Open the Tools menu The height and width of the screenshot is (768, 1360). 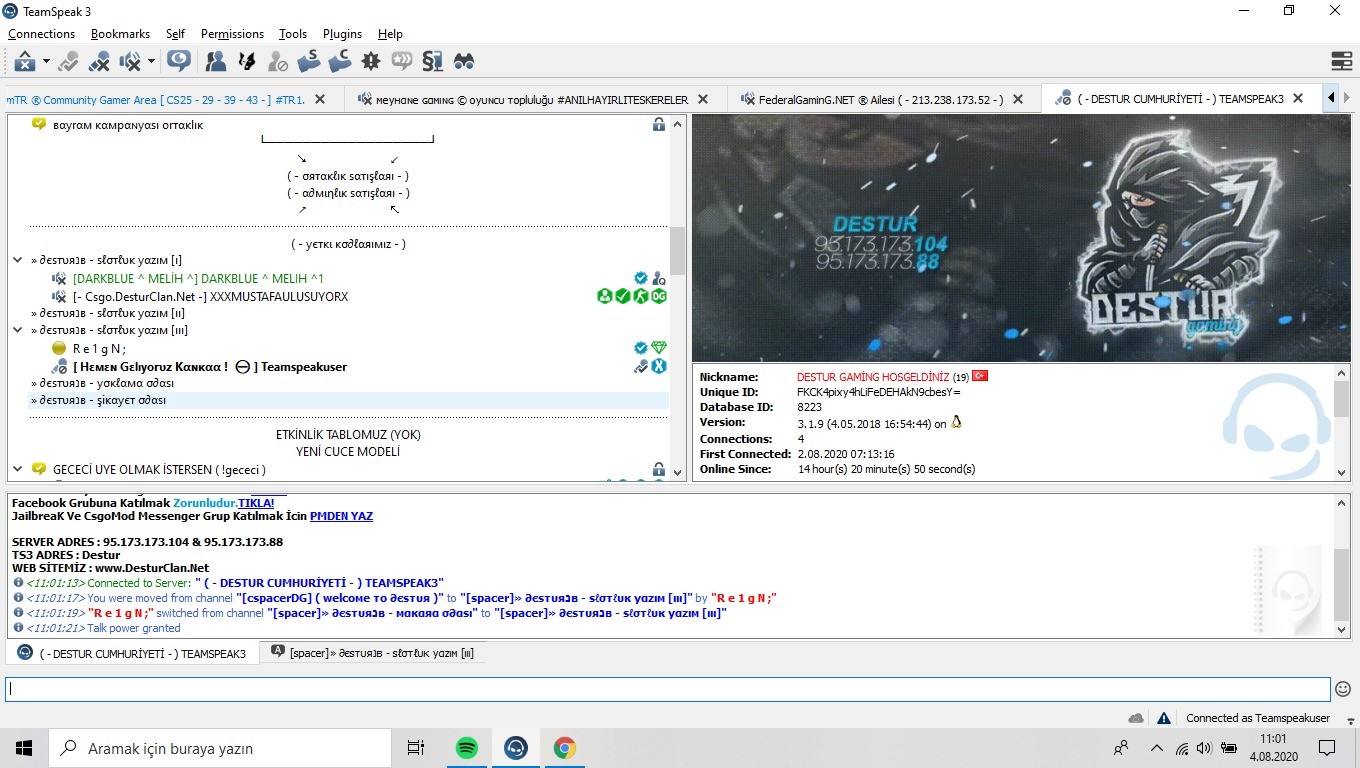point(293,34)
